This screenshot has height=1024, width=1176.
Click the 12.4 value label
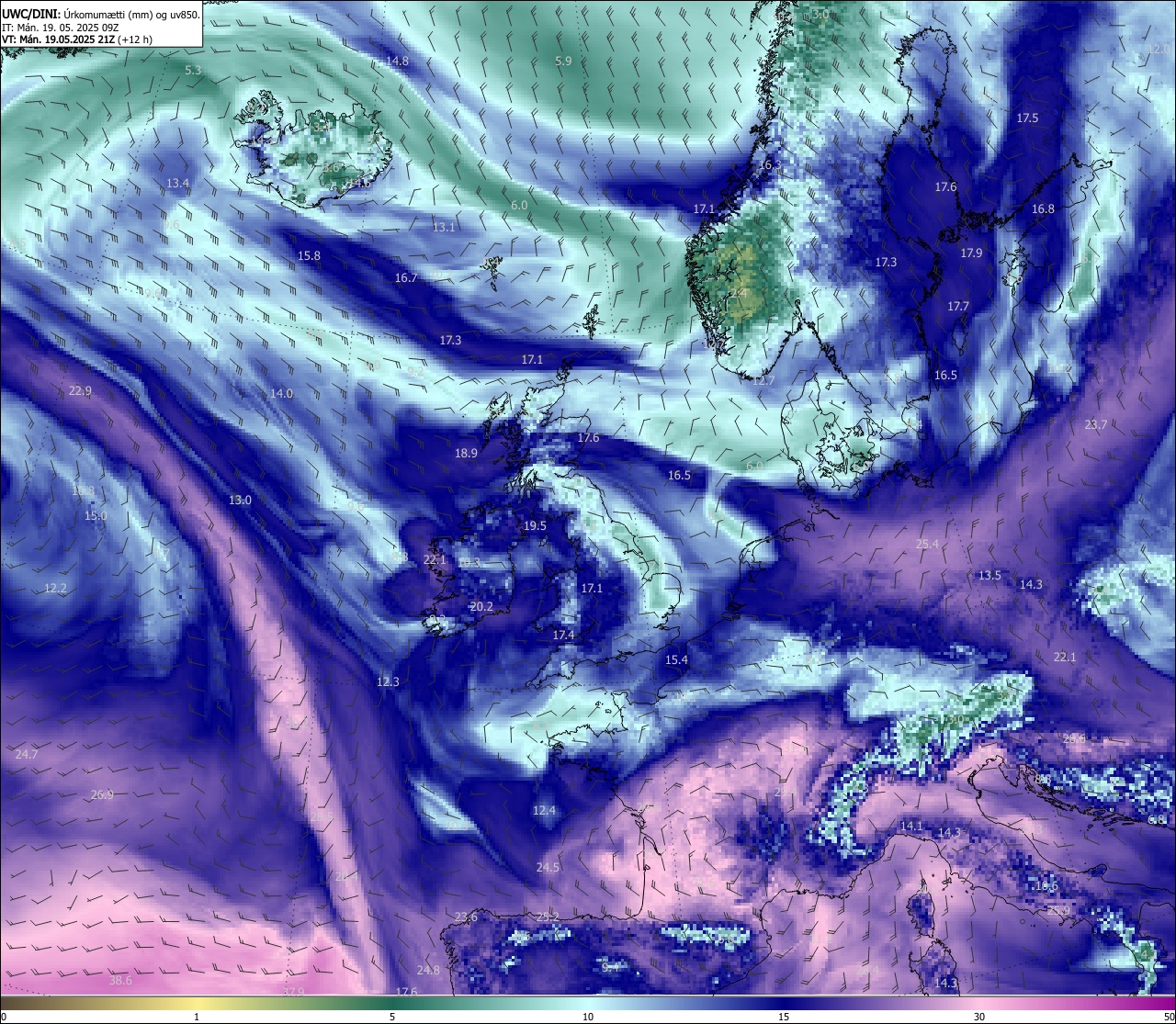pyautogui.click(x=544, y=810)
